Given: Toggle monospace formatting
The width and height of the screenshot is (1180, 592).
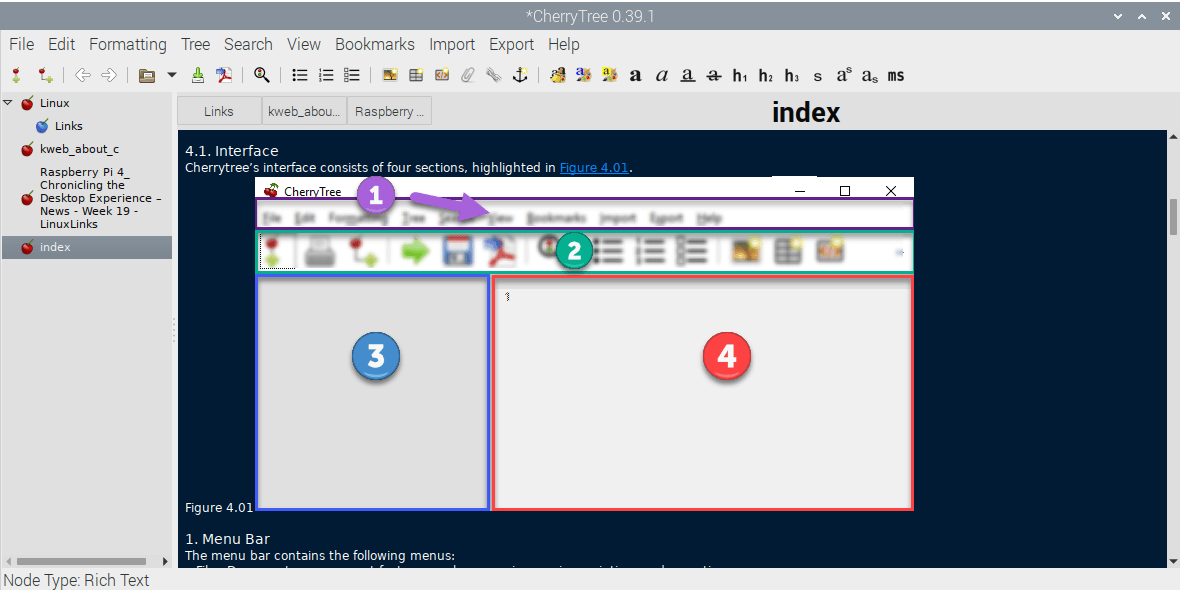Looking at the screenshot, I should 896,76.
